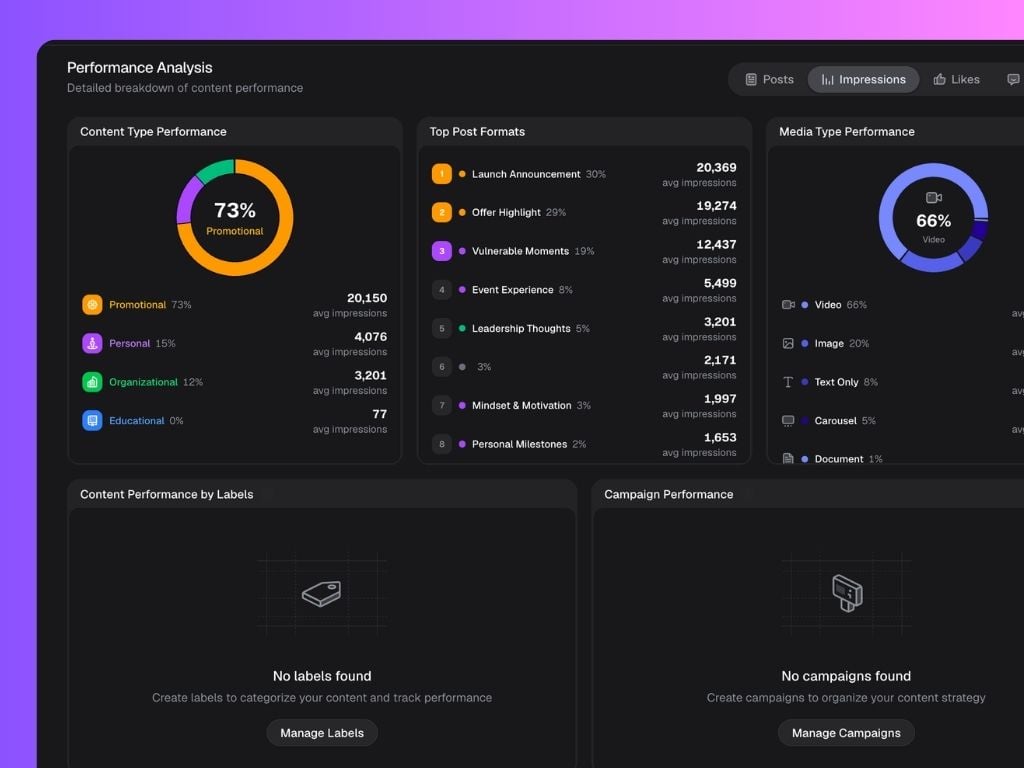Click rank 8 badge for Personal Milestones
1024x768 pixels.
click(441, 444)
